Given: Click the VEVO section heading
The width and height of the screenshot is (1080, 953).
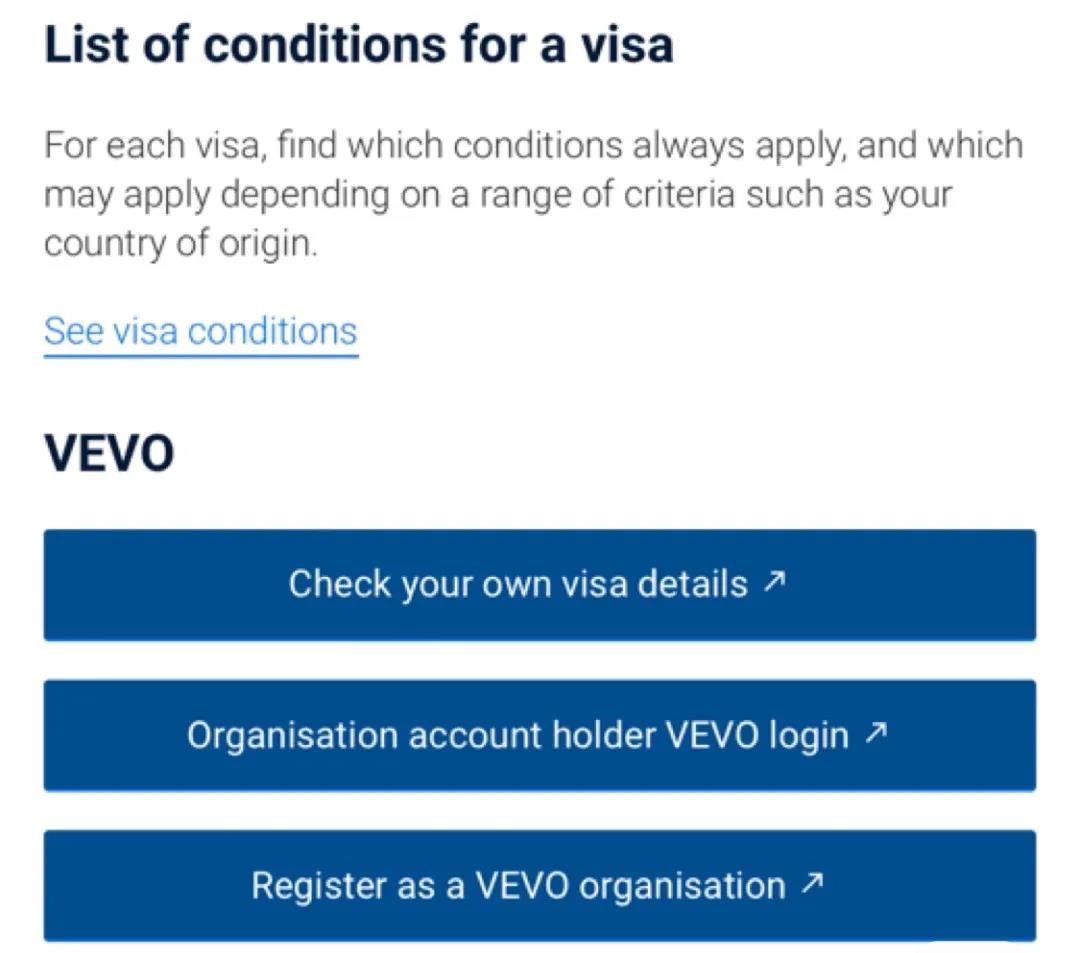Looking at the screenshot, I should point(109,453).
